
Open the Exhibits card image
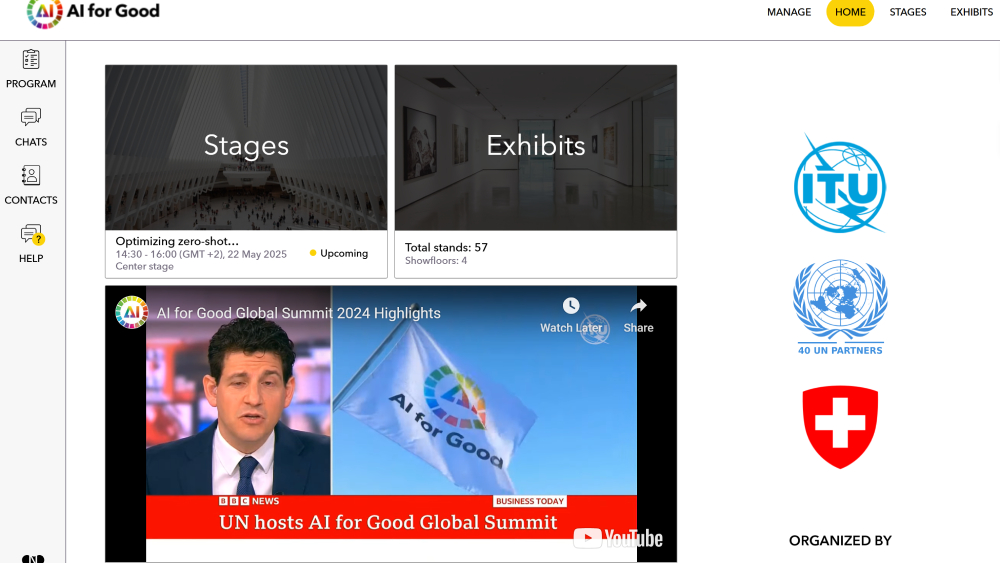pyautogui.click(x=536, y=147)
